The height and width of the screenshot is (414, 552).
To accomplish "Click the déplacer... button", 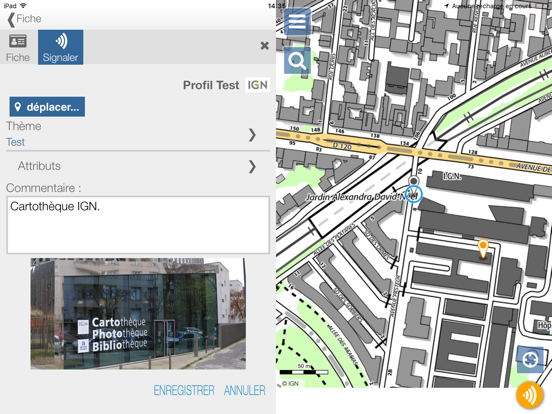I will click(x=47, y=107).
